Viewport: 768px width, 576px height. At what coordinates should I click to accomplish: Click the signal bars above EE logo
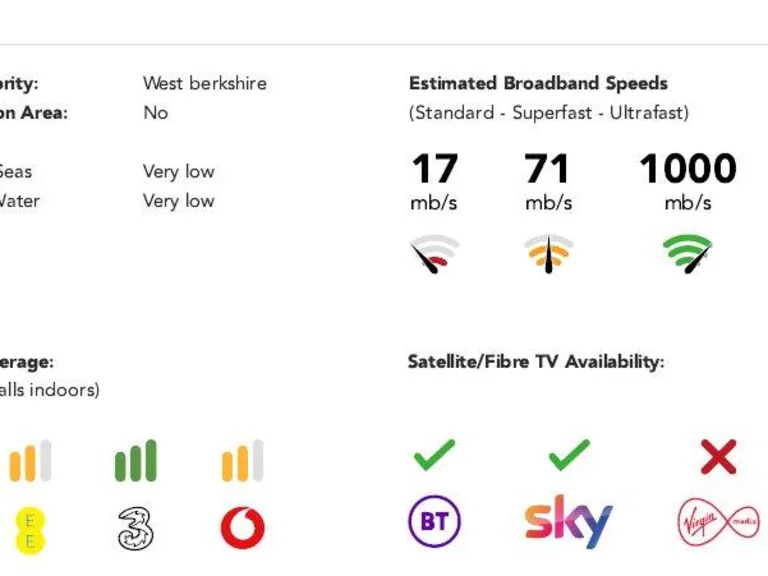tap(30, 461)
